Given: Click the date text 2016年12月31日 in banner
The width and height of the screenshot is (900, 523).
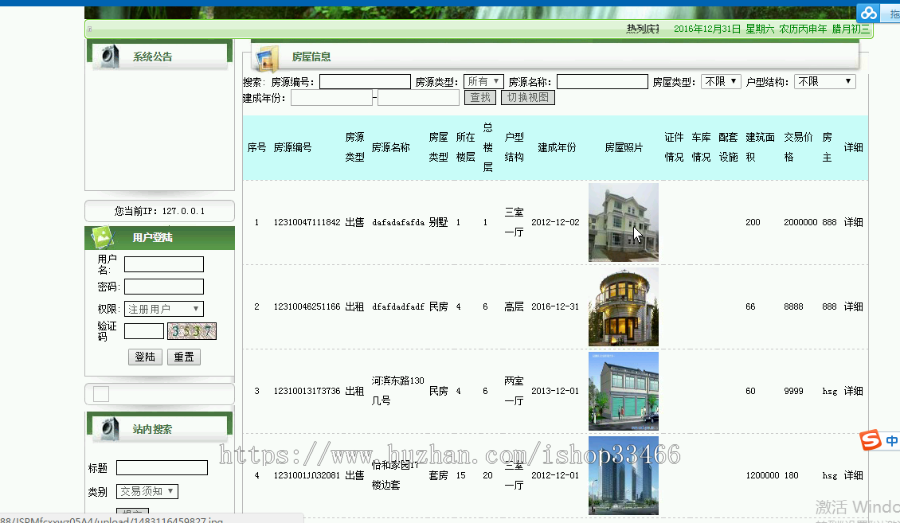Looking at the screenshot, I should 707,29.
